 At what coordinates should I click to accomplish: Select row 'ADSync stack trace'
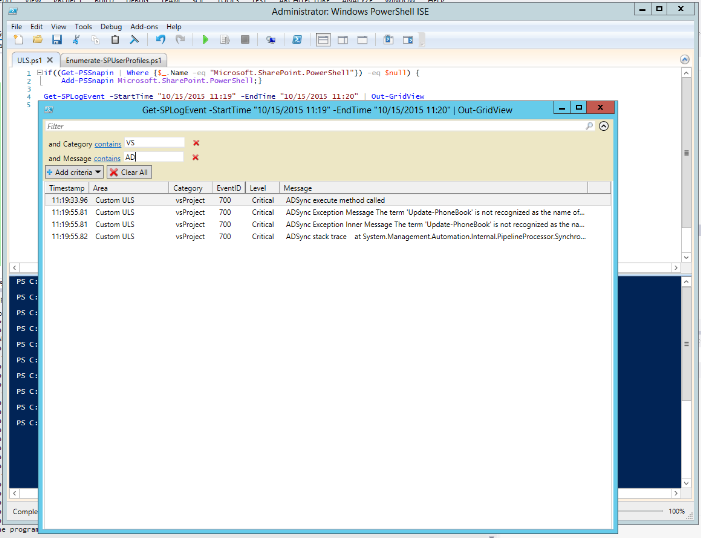[328, 236]
